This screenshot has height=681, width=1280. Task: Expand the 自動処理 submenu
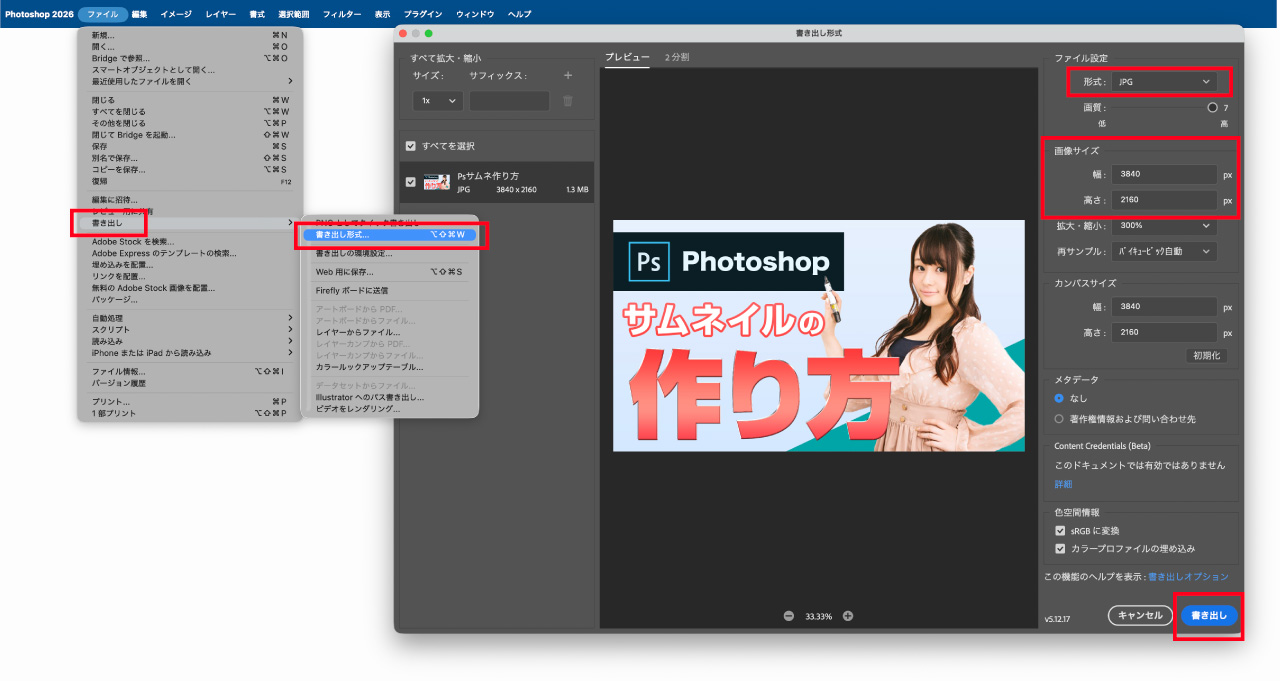tap(192, 318)
